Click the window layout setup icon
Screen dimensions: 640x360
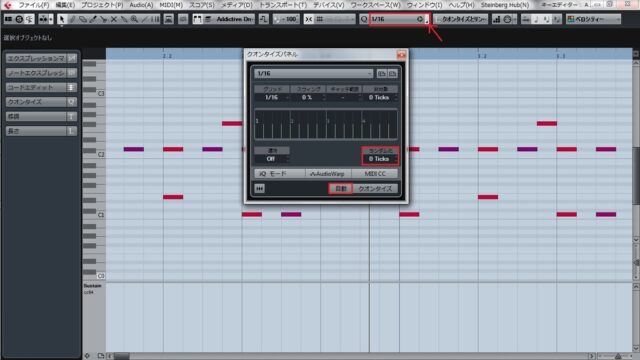click(8, 19)
